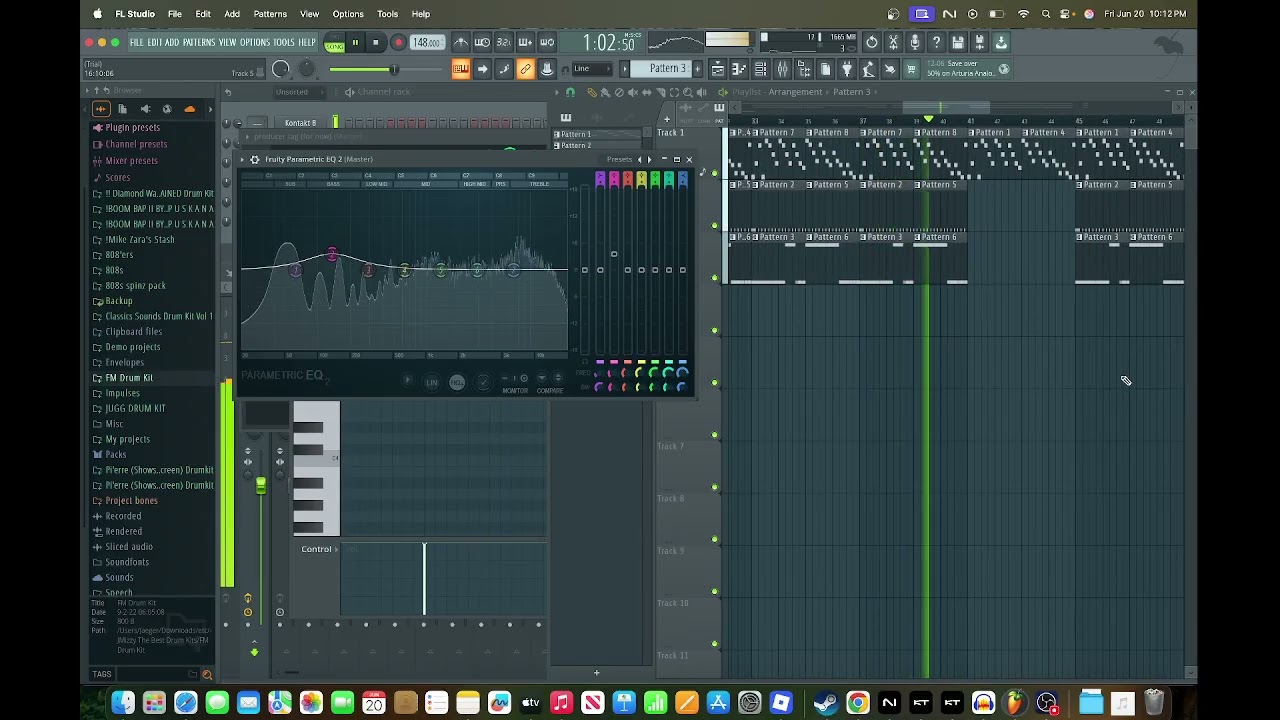This screenshot has width=1280, height=720.
Task: Select the playlist paint brush tool
Action: click(x=604, y=92)
